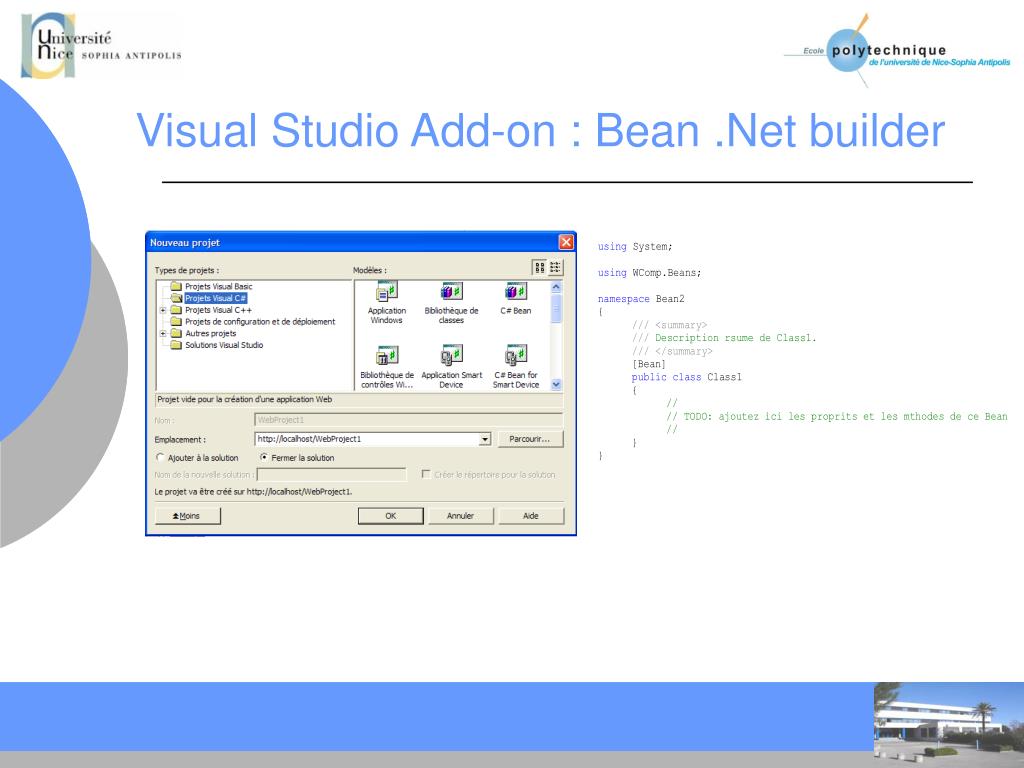Expand the Autres projets tree node
Screen dimensions: 1024x768
click(x=163, y=333)
